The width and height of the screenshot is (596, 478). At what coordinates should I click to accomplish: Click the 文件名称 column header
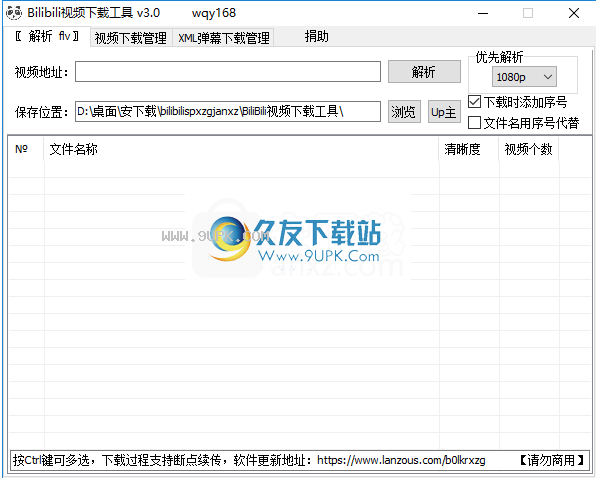point(241,149)
